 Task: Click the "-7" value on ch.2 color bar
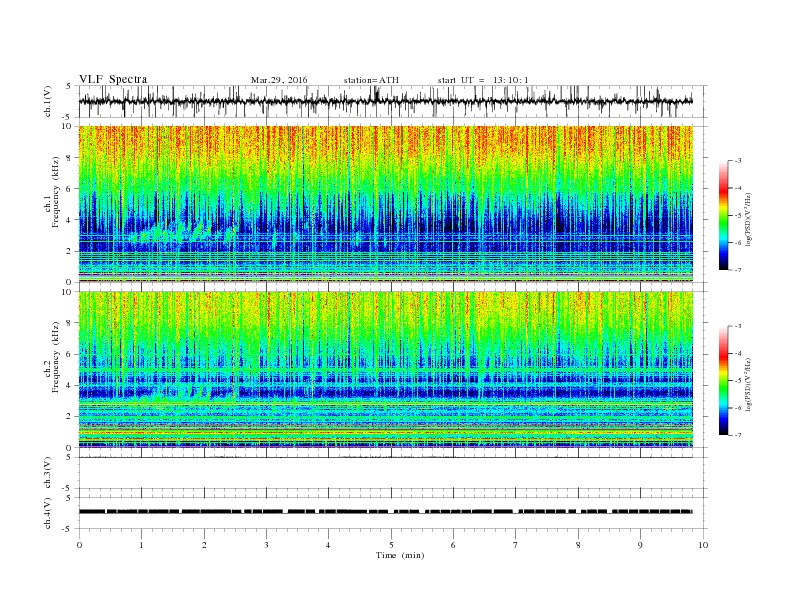pyautogui.click(x=738, y=435)
